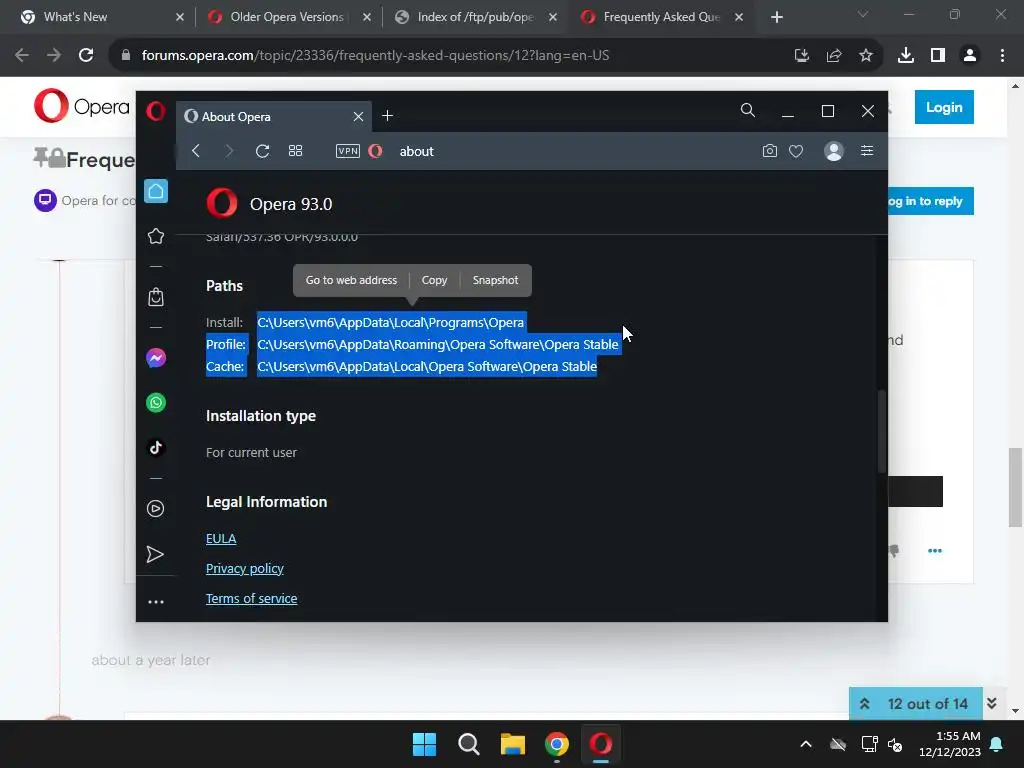Click the Cache path text
Screen dimensions: 1024x768
pos(427,367)
